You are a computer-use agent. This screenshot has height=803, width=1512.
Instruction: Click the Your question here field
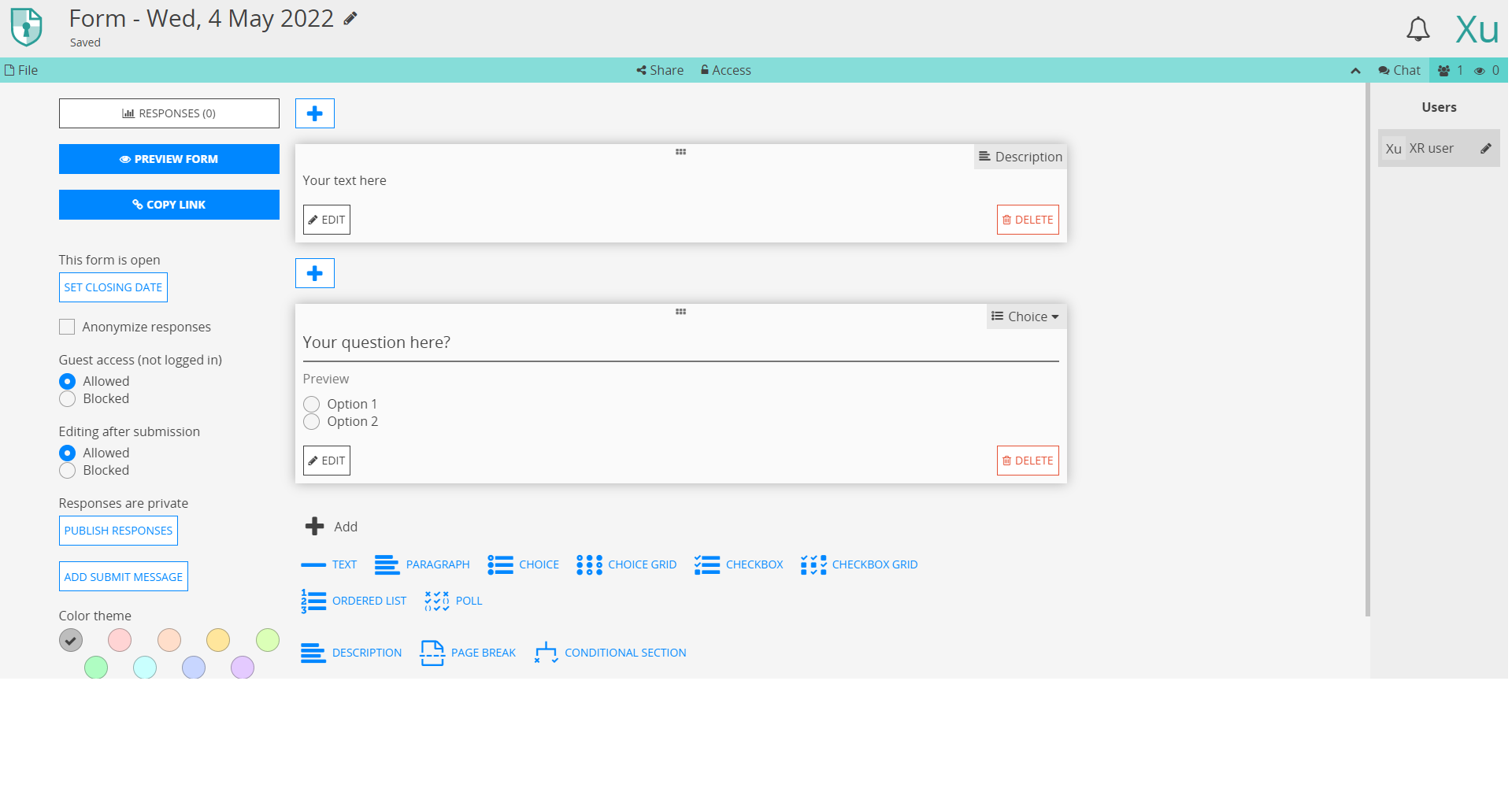680,343
